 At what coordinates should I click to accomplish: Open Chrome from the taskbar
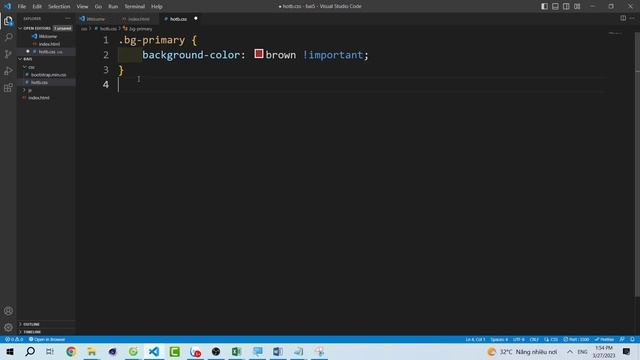point(71,351)
